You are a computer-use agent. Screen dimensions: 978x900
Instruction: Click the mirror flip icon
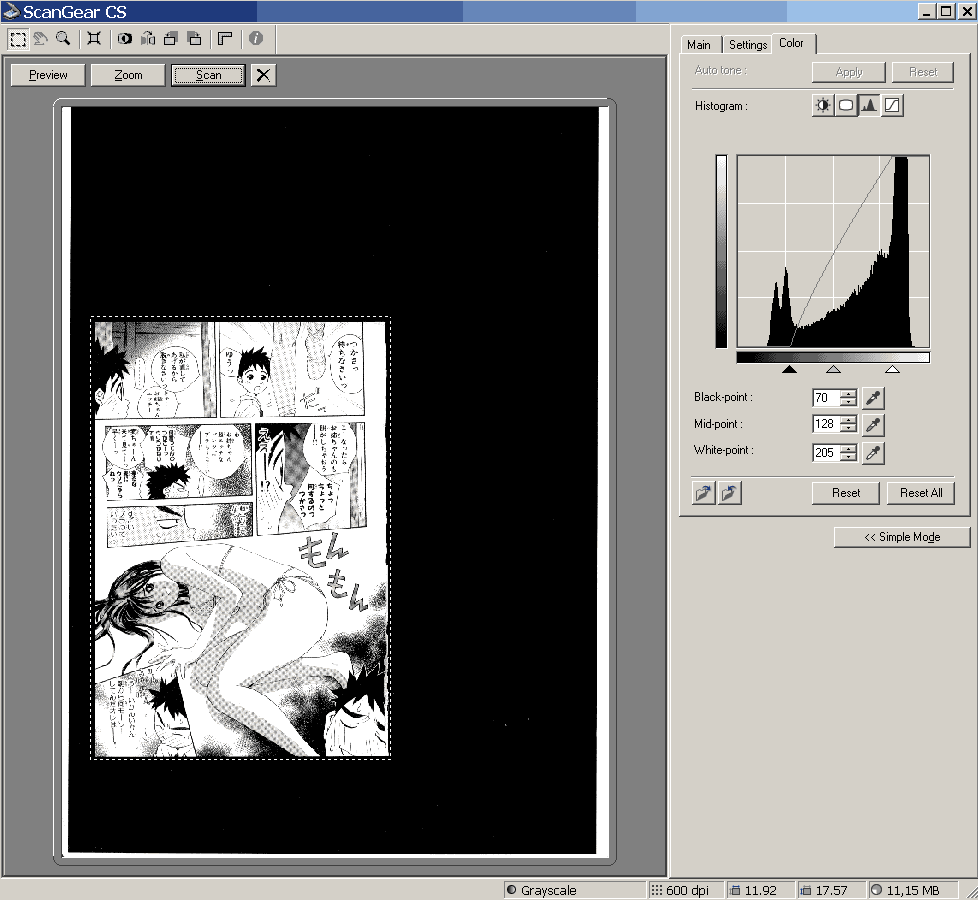click(x=148, y=39)
